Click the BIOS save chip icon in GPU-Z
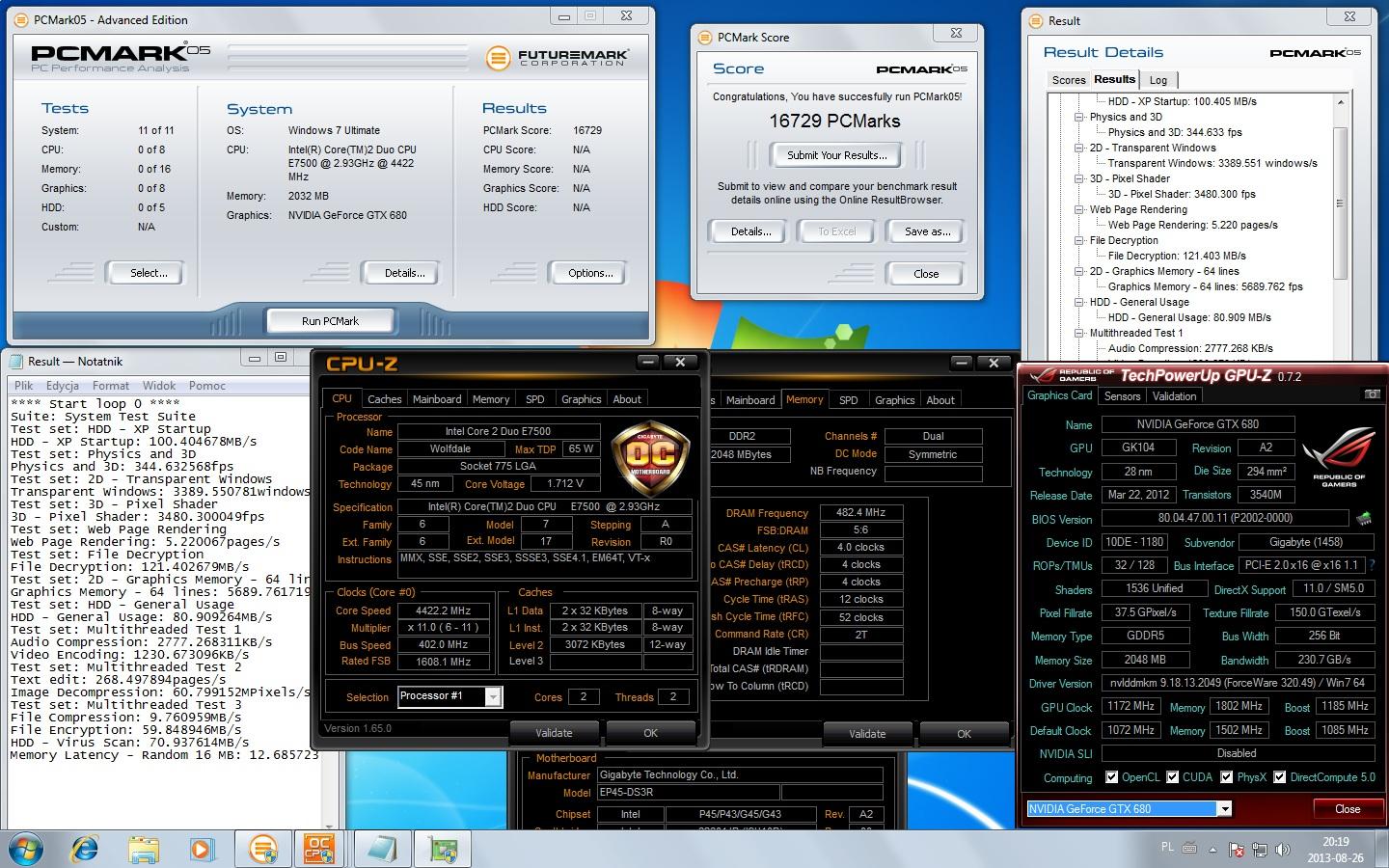 coord(1364,519)
